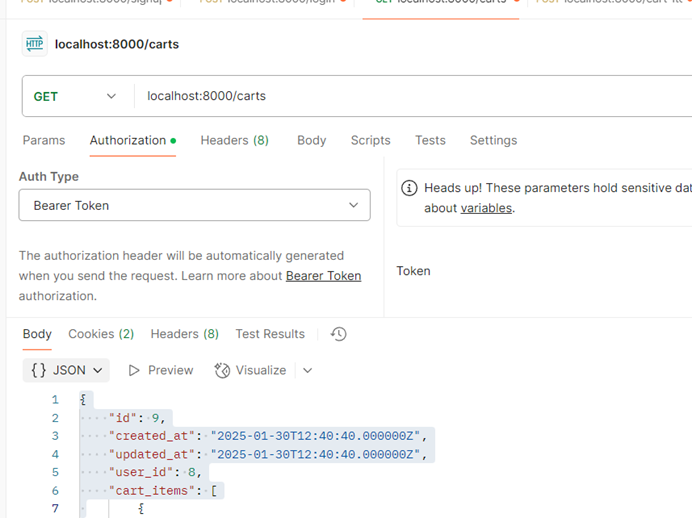Image resolution: width=692 pixels, height=518 pixels.
Task: Open the GET method dropdown
Action: coord(75,97)
